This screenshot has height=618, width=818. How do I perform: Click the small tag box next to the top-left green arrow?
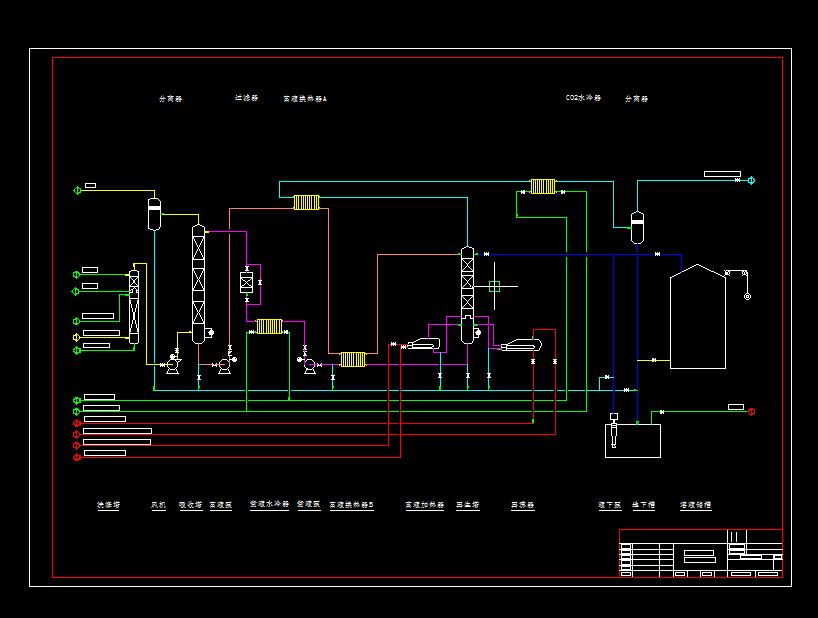pyautogui.click(x=90, y=185)
